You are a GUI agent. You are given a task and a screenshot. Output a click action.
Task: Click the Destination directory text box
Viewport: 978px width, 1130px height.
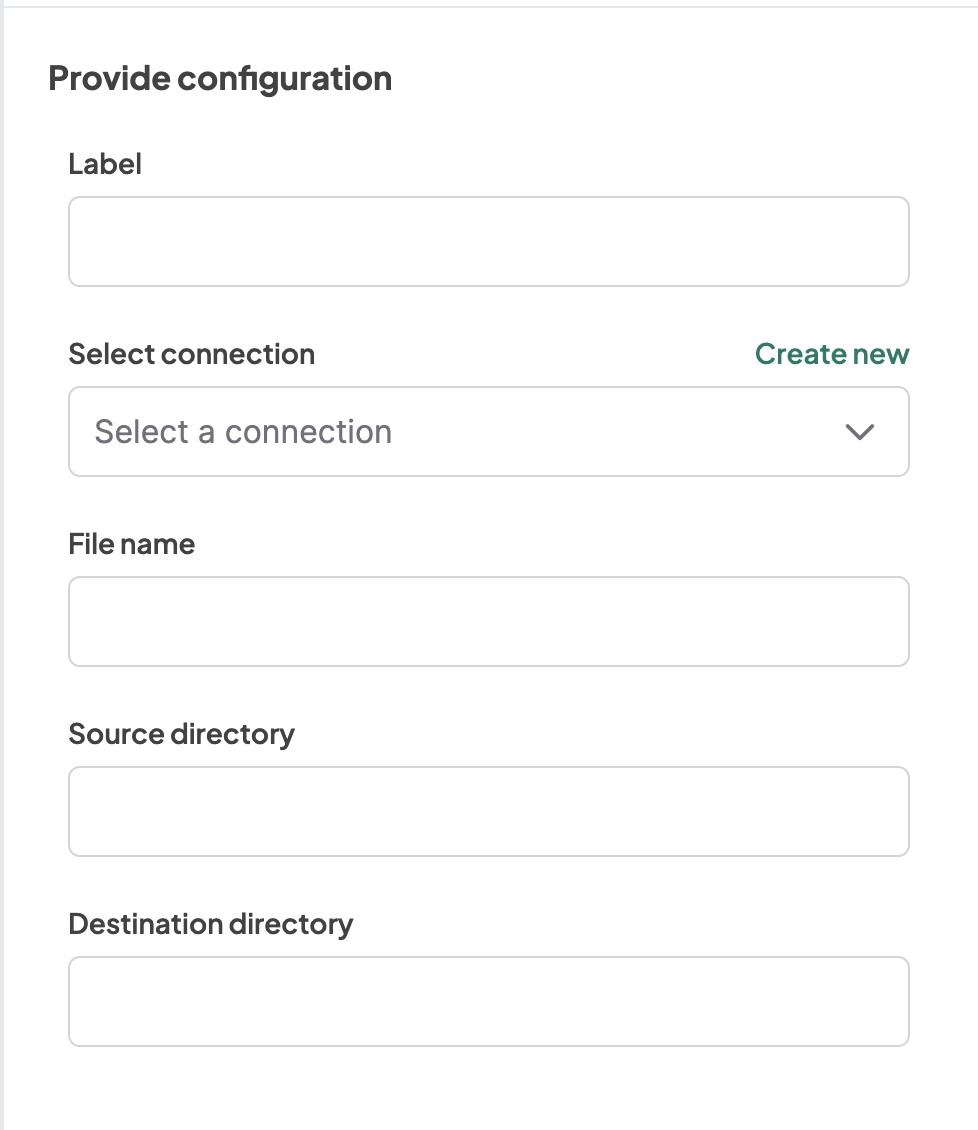click(x=488, y=1002)
